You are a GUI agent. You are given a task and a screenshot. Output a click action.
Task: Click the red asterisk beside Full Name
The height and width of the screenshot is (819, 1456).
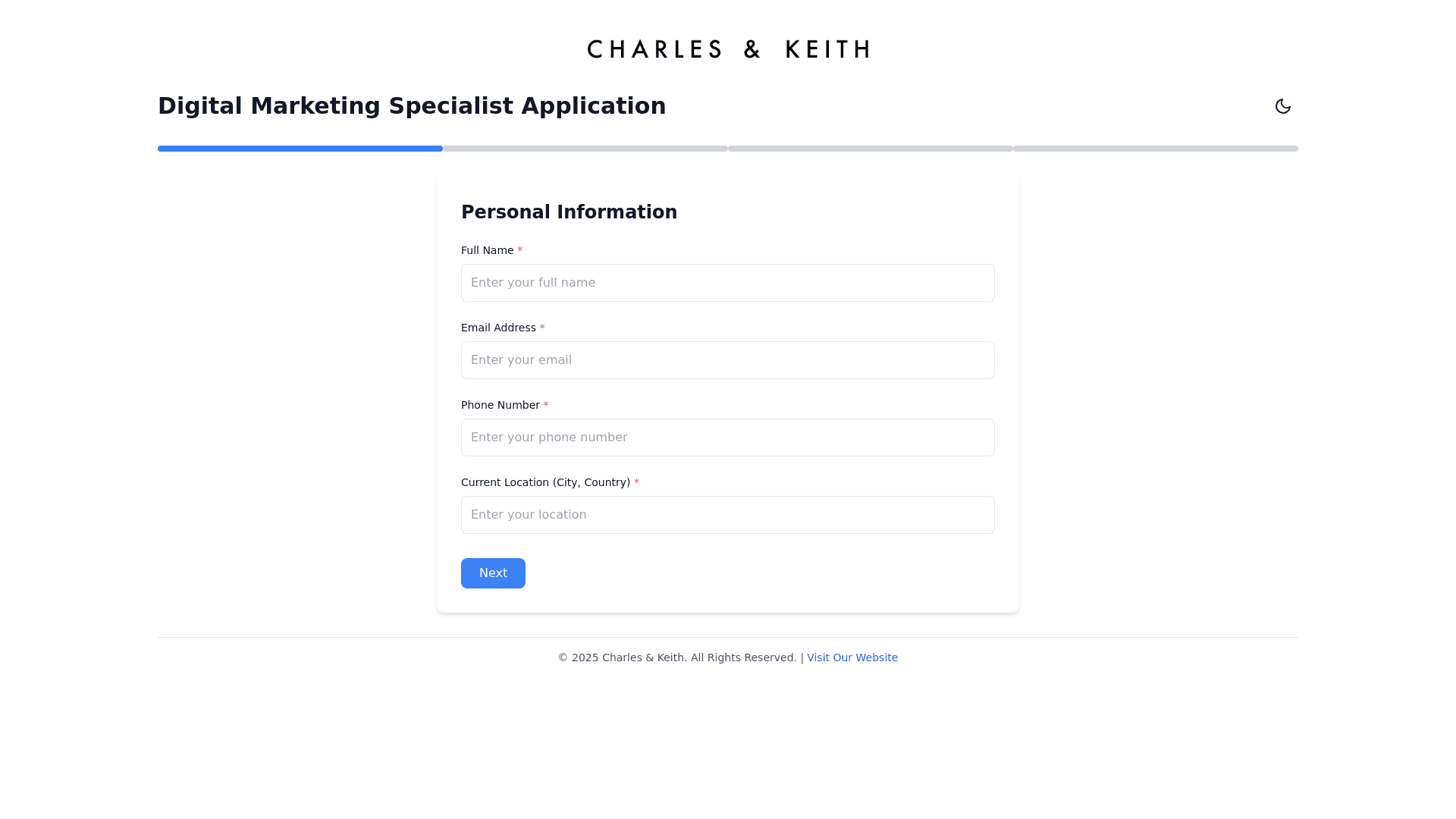[520, 250]
